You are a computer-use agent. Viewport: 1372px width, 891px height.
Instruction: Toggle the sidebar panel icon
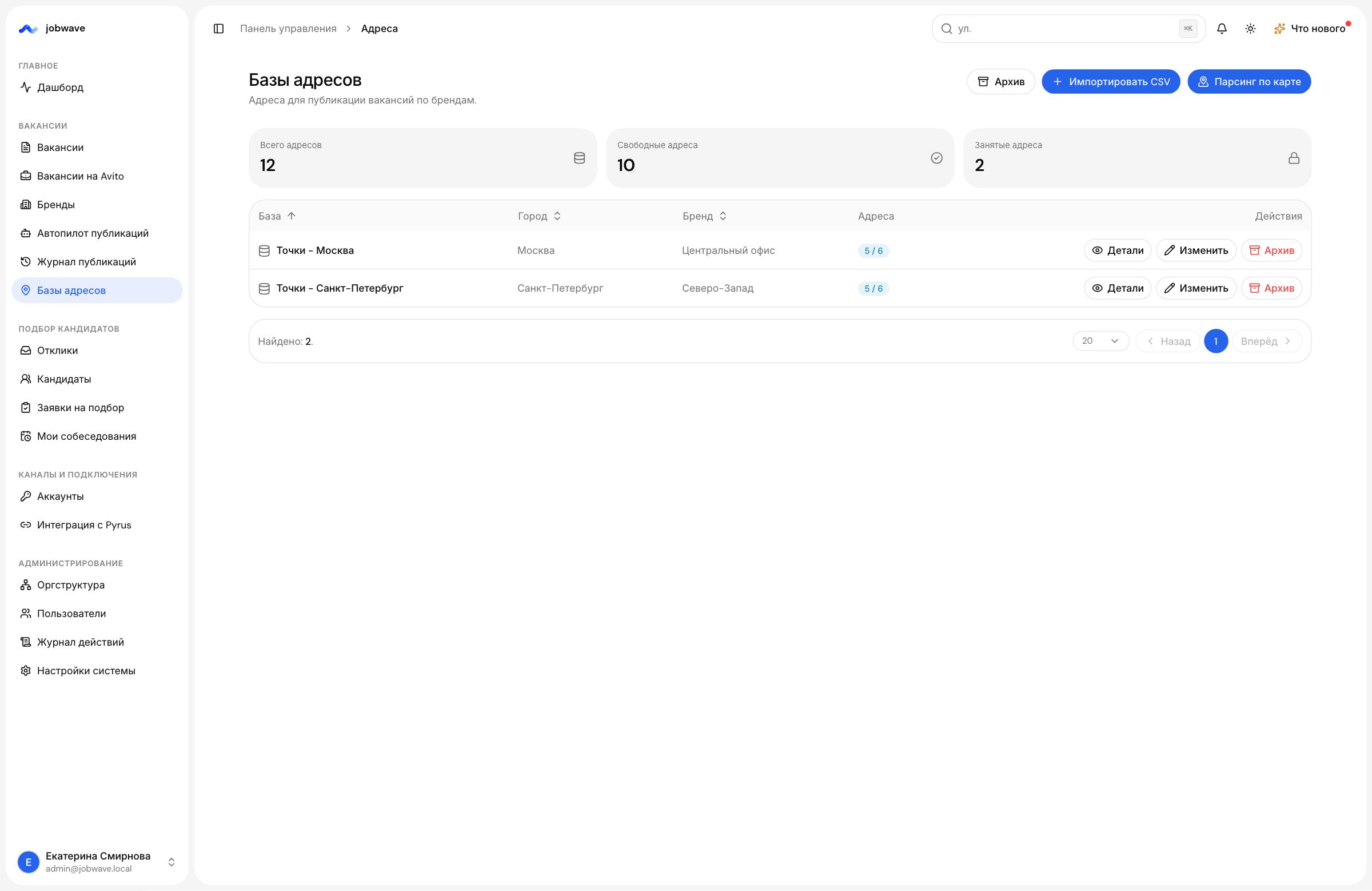point(218,28)
